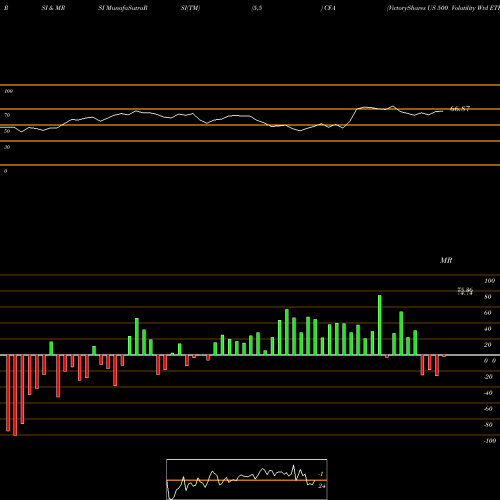Click the RSI axis label 50
The width and height of the screenshot is (500, 500).
7,131
